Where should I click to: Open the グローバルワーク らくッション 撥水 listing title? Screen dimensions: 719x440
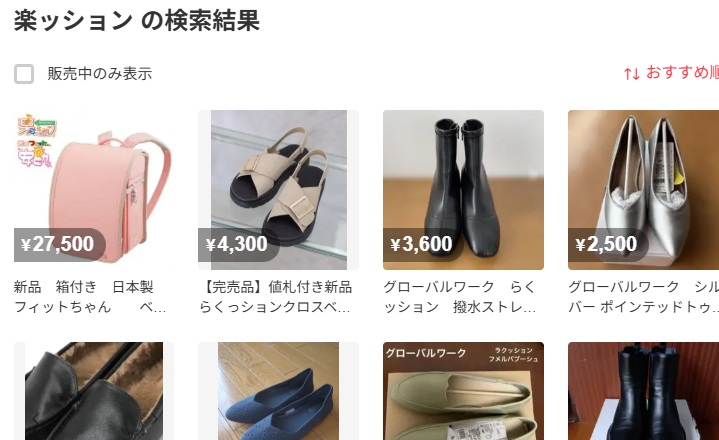pyautogui.click(x=459, y=297)
